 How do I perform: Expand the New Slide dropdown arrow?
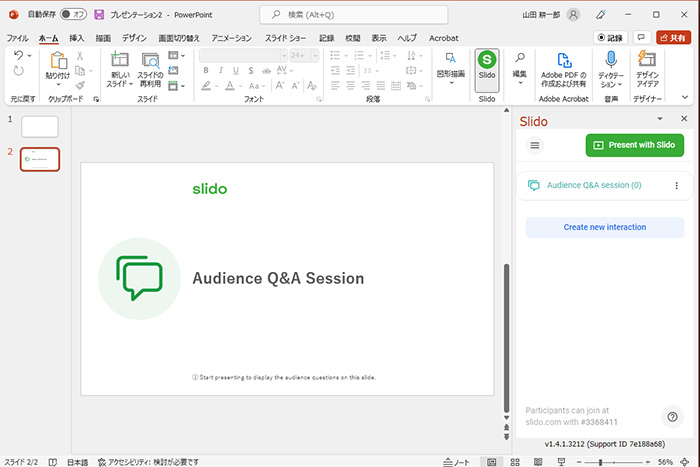[x=131, y=84]
